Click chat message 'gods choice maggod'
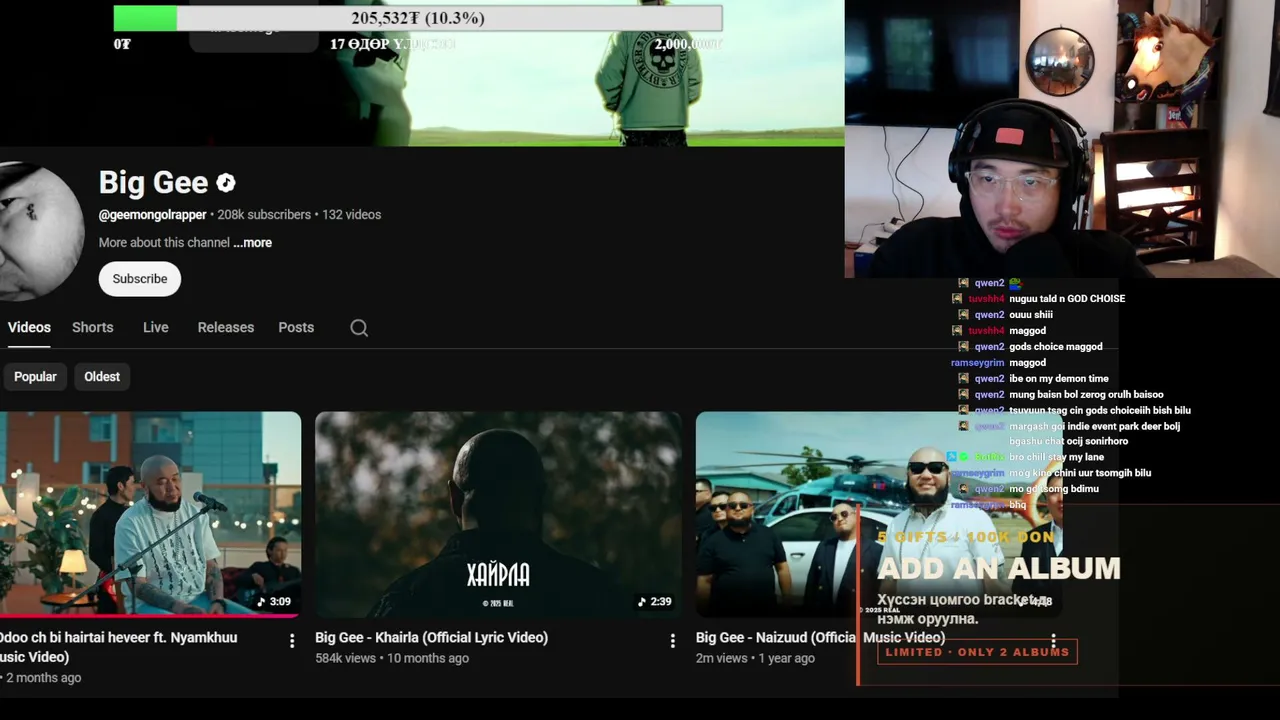The width and height of the screenshot is (1280, 720). coord(1056,347)
